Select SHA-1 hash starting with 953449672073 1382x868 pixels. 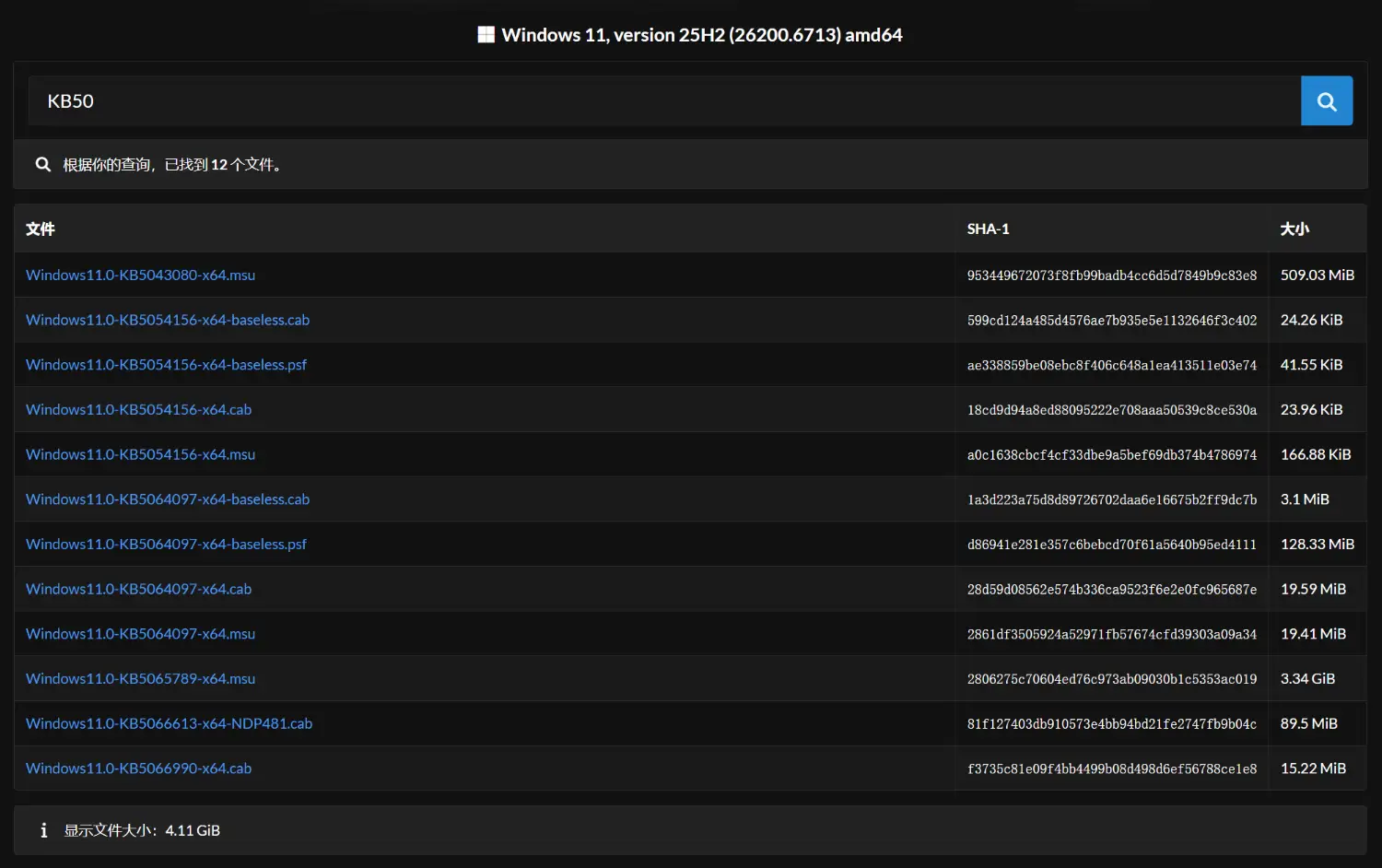pos(1112,275)
